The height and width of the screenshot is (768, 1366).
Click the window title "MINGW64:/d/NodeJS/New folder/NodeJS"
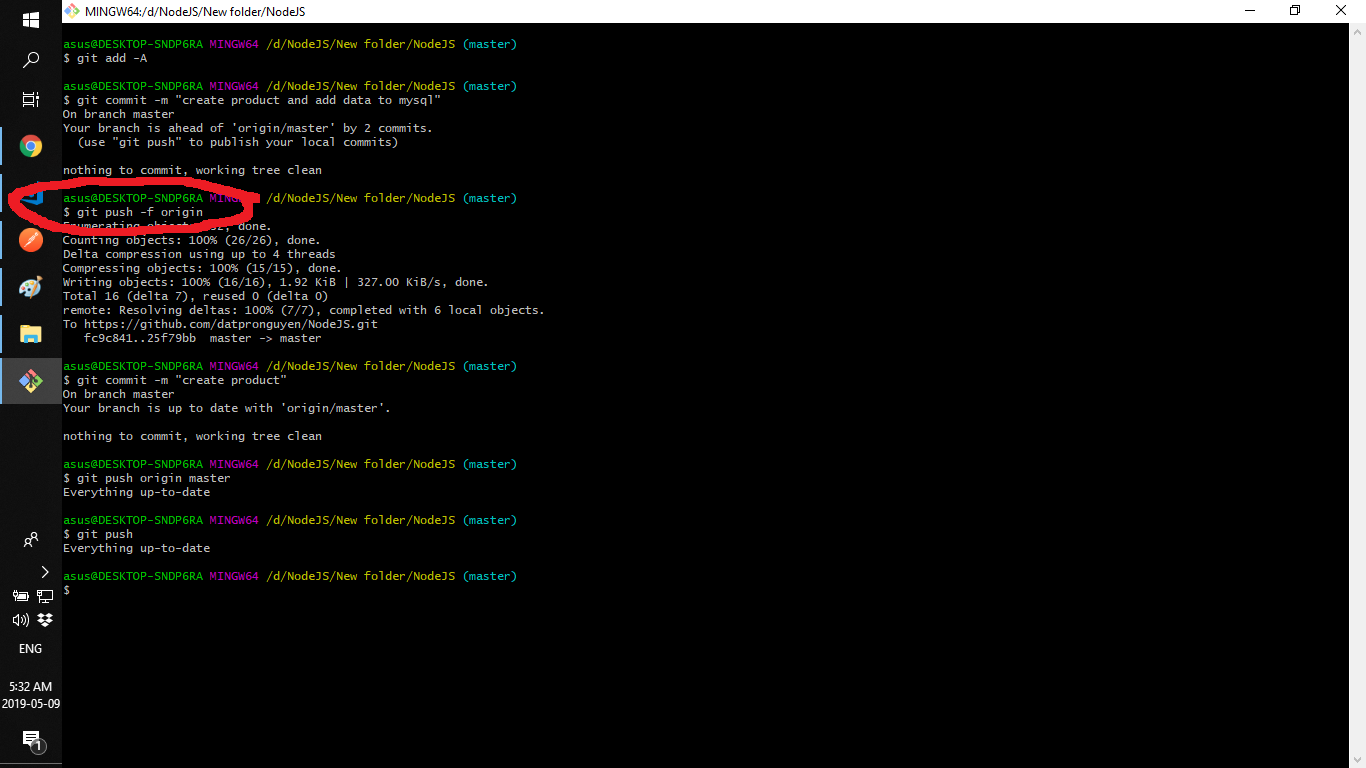coord(195,11)
